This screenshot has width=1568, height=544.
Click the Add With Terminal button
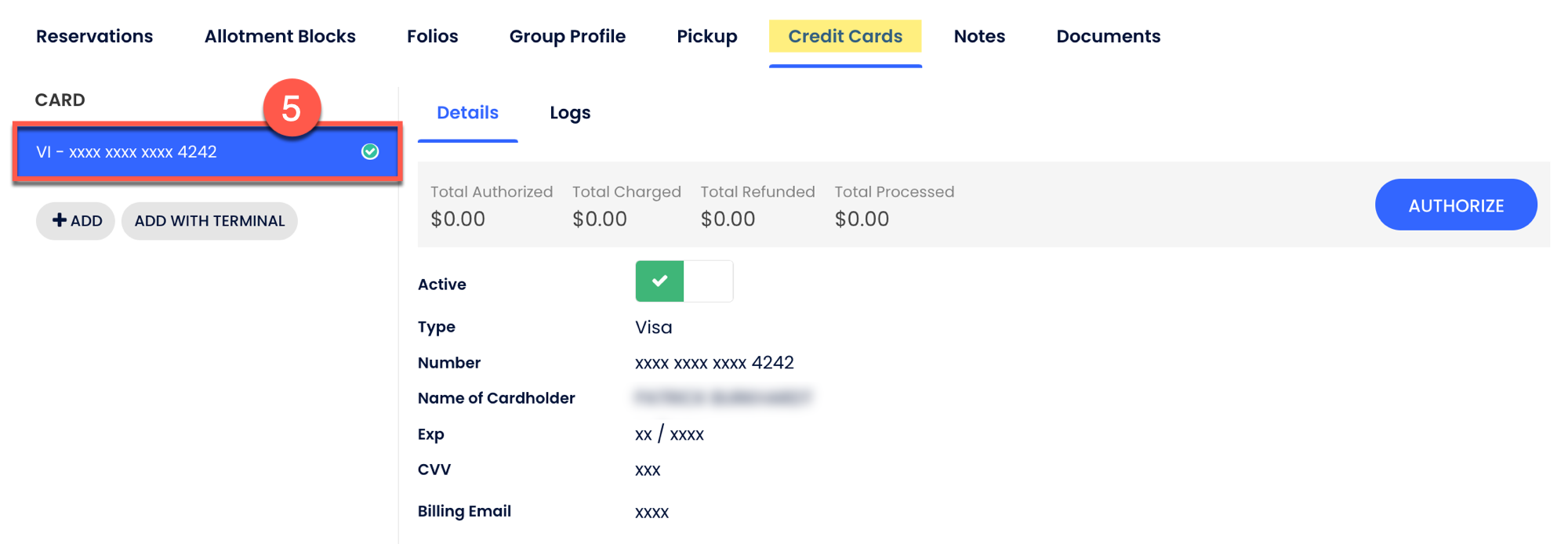(x=209, y=221)
